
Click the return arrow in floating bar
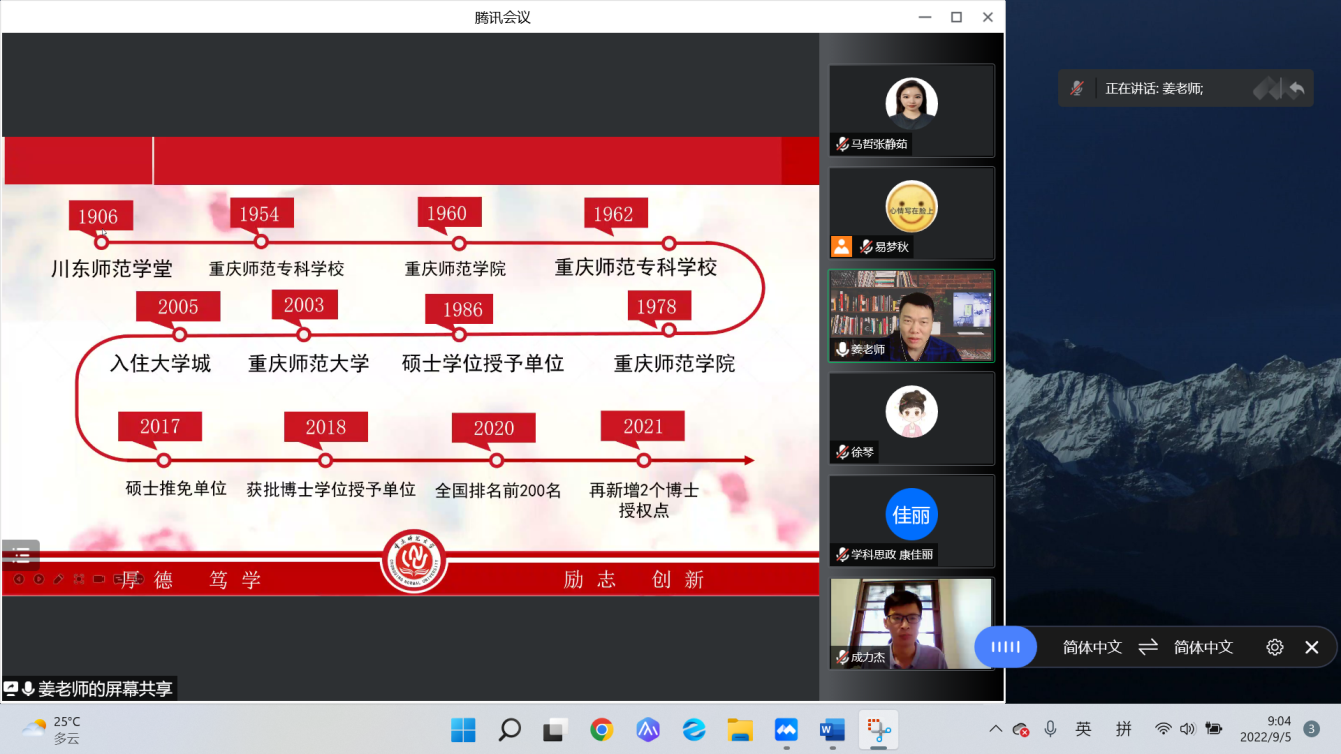[x=1296, y=88]
